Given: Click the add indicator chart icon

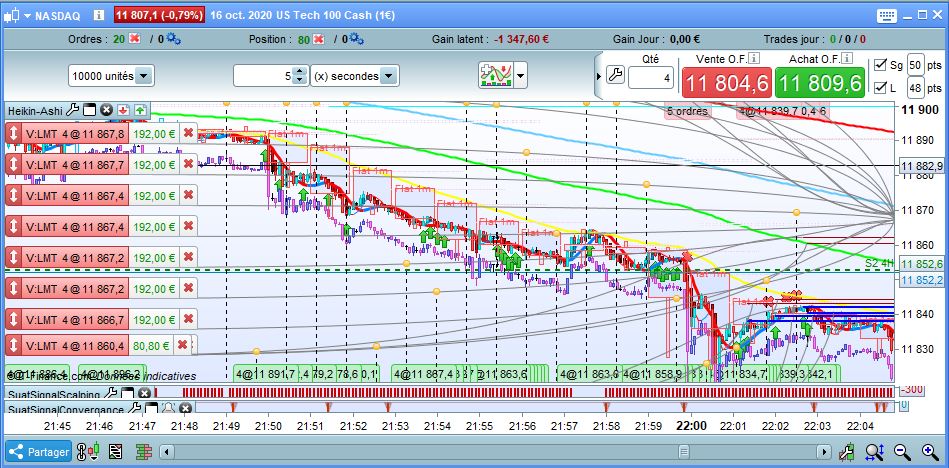Looking at the screenshot, I should click(x=496, y=76).
